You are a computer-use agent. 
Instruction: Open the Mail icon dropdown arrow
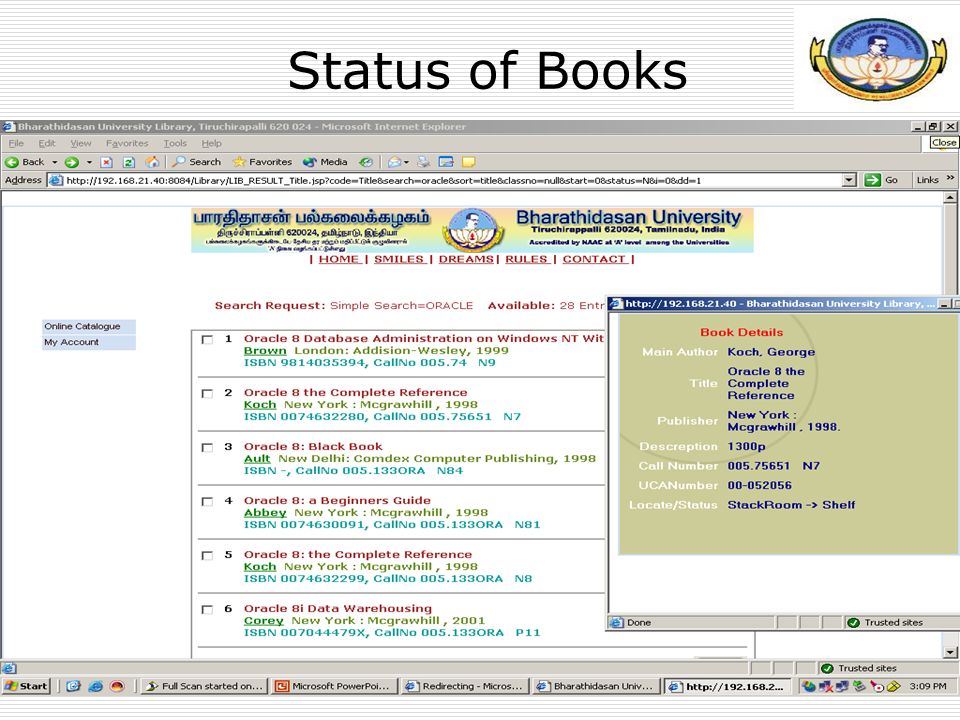[x=406, y=162]
